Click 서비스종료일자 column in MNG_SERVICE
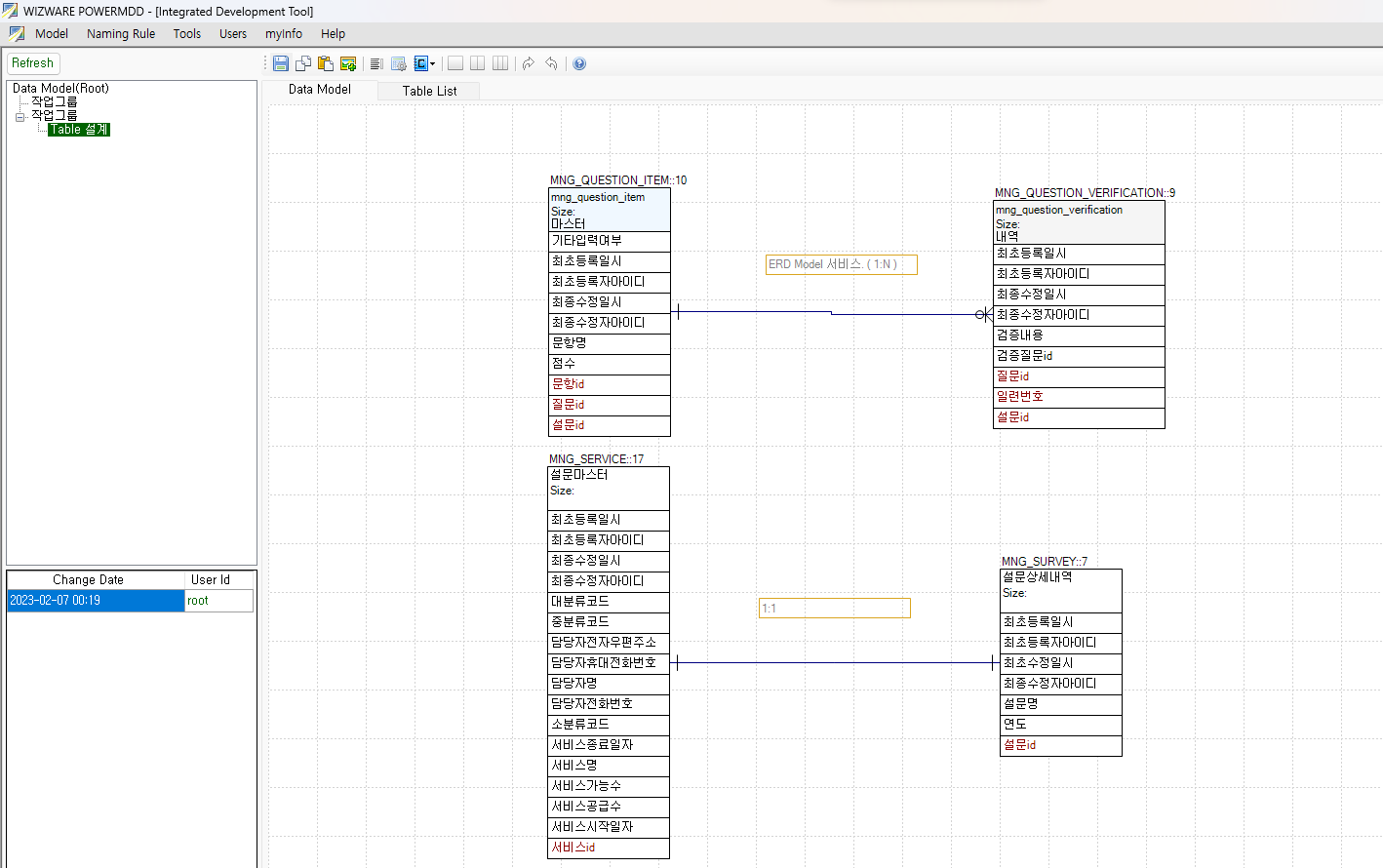This screenshot has width=1383, height=868. (x=609, y=745)
